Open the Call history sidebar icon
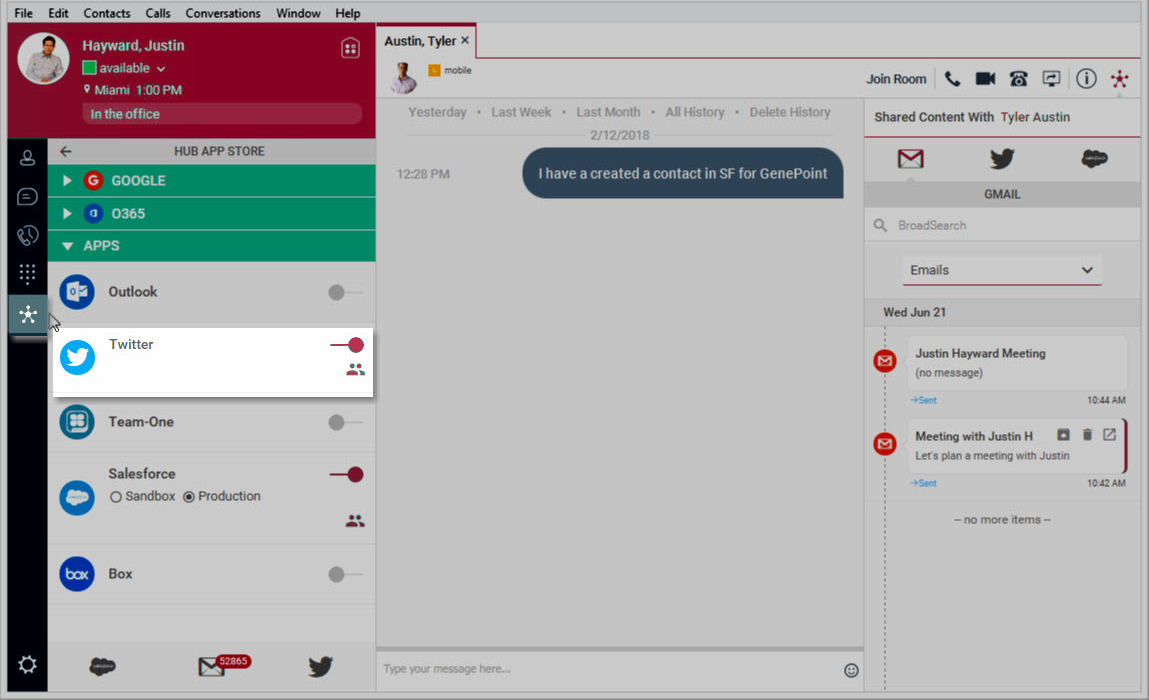Image resolution: width=1149 pixels, height=700 pixels. click(27, 235)
